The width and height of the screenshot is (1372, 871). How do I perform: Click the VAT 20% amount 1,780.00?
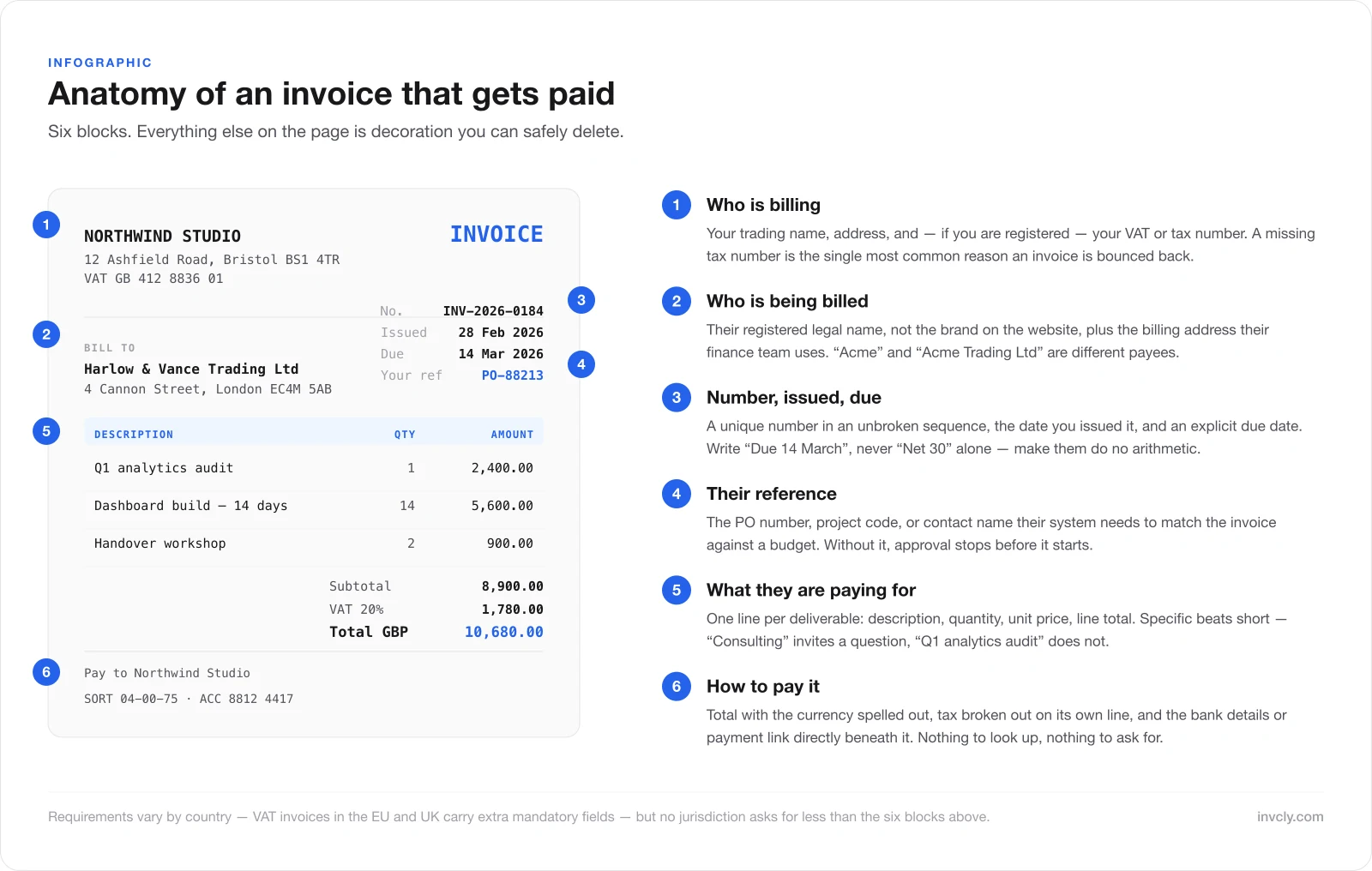(x=513, y=610)
